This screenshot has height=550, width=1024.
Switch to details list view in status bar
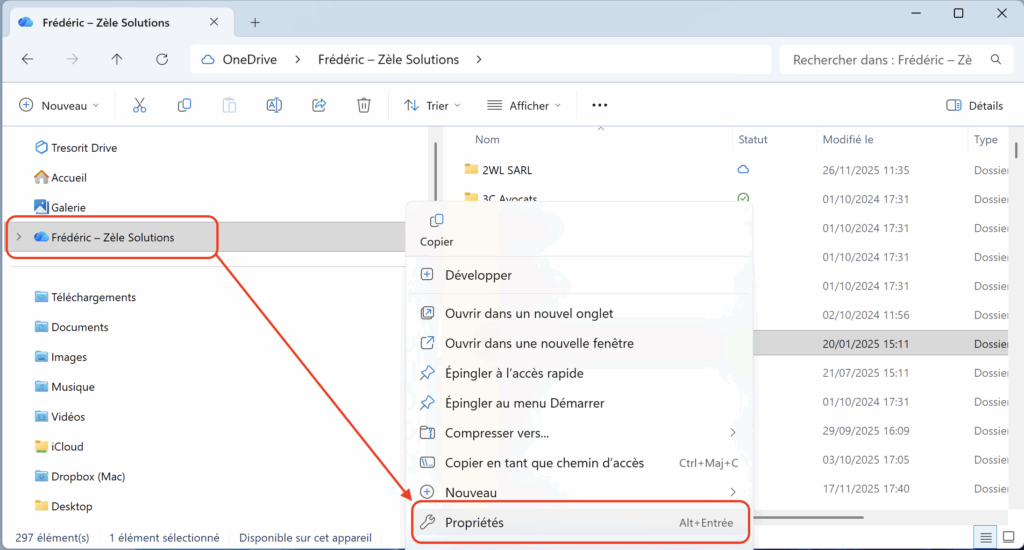987,538
